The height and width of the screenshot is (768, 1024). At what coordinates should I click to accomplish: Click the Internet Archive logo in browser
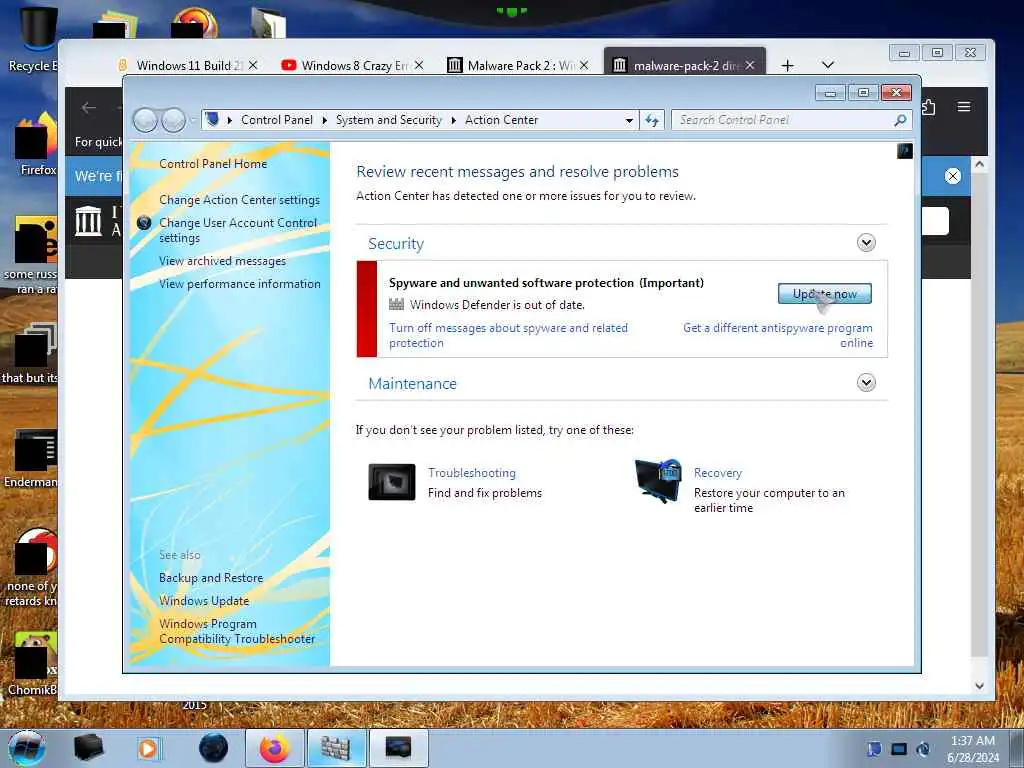[x=88, y=221]
